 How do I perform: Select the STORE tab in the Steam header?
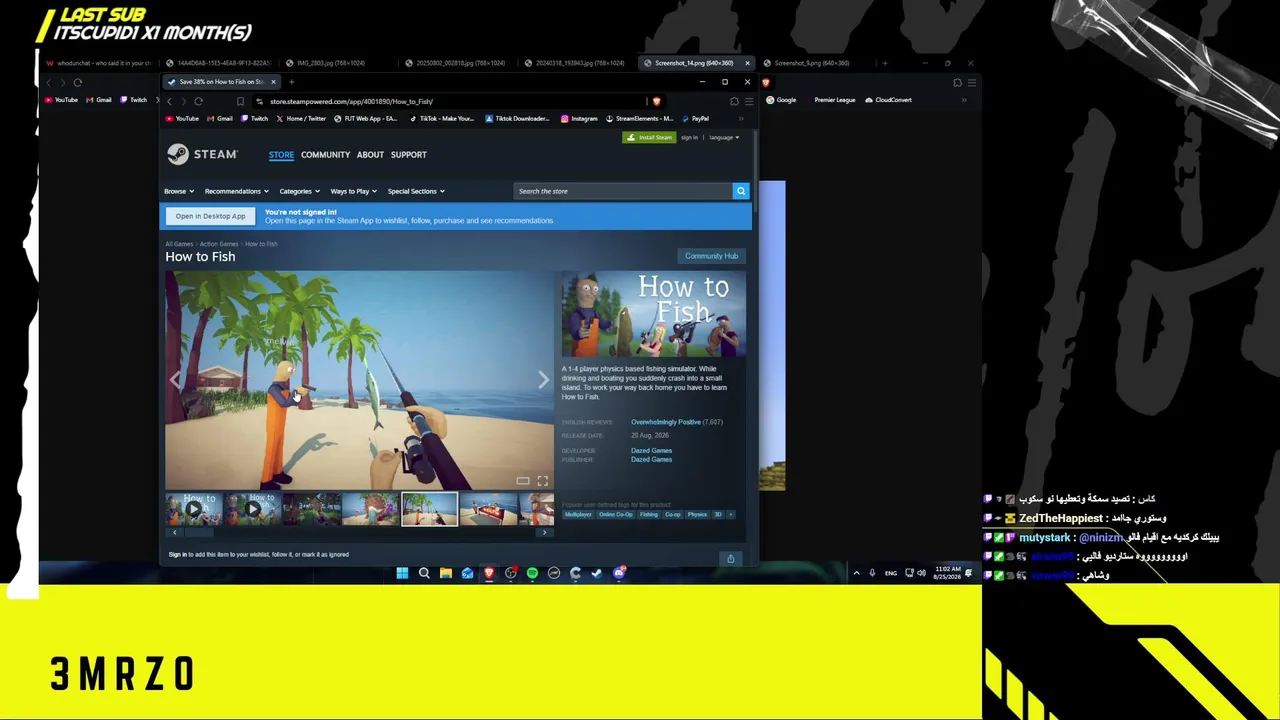(281, 155)
